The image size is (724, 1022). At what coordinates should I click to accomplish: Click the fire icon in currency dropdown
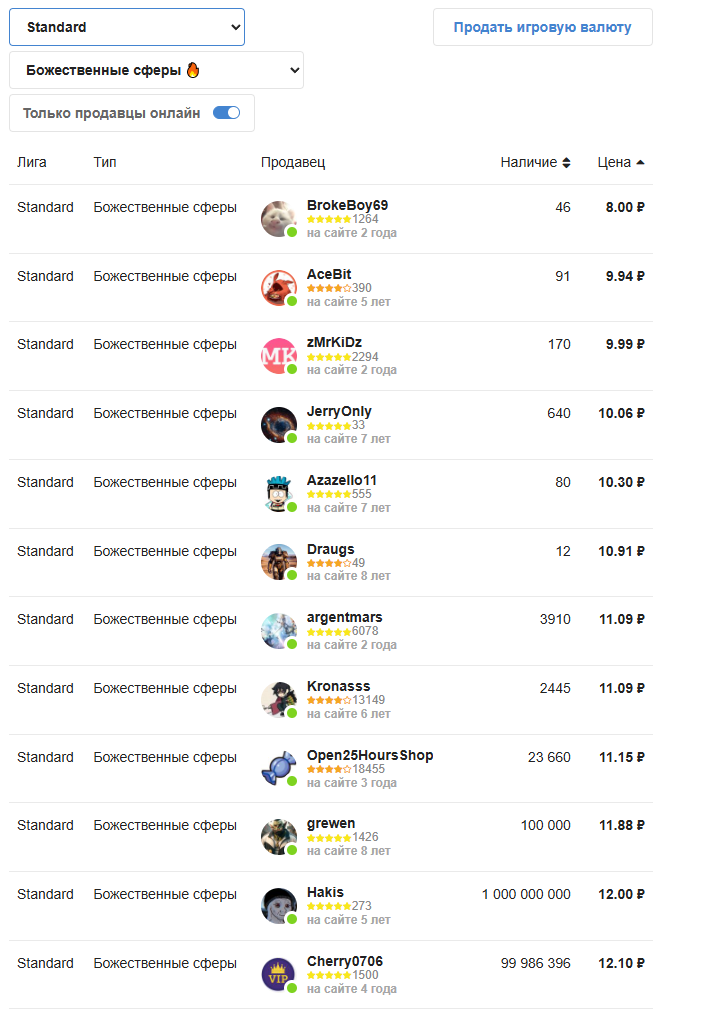[193, 70]
